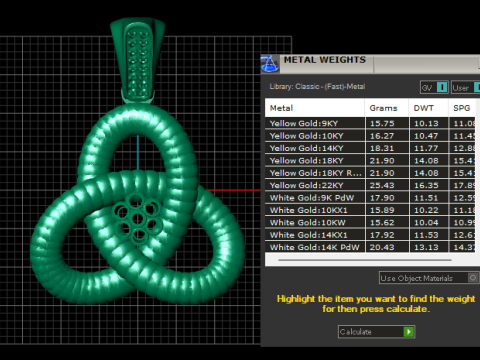Click the Calculate button
Image resolution: width=480 pixels, height=360 pixels.
[x=376, y=332]
